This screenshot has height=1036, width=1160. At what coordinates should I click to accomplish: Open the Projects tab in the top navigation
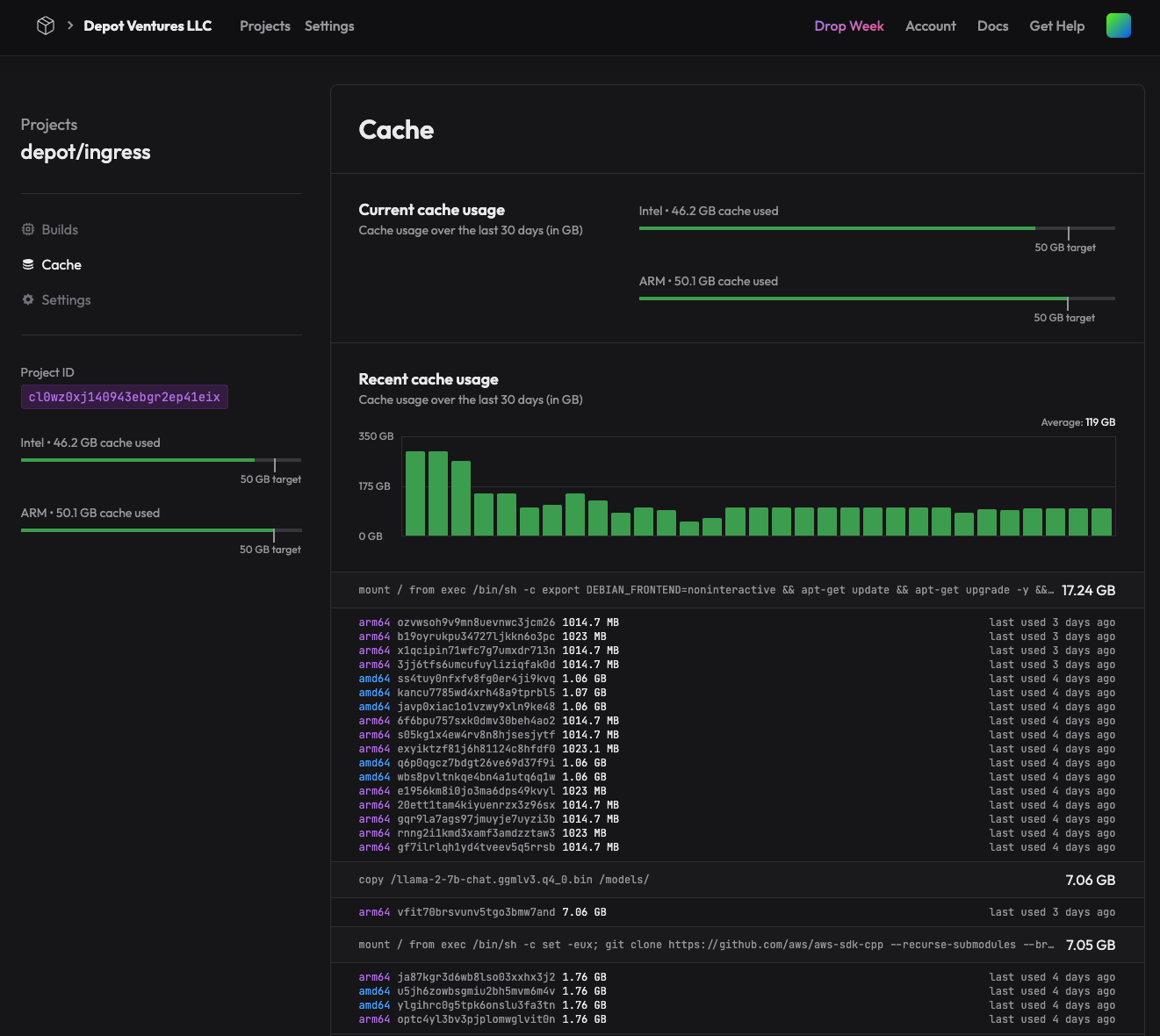coord(264,26)
